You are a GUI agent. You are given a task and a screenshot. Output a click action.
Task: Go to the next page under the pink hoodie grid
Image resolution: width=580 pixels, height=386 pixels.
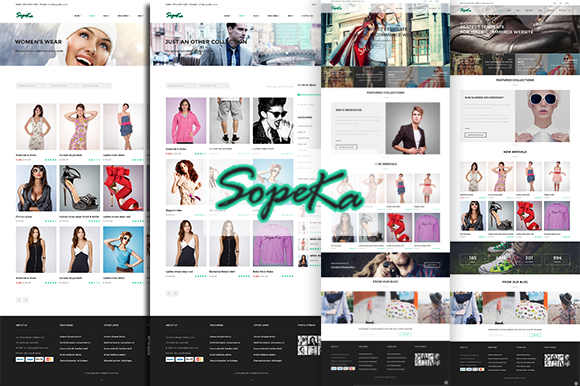(x=176, y=293)
